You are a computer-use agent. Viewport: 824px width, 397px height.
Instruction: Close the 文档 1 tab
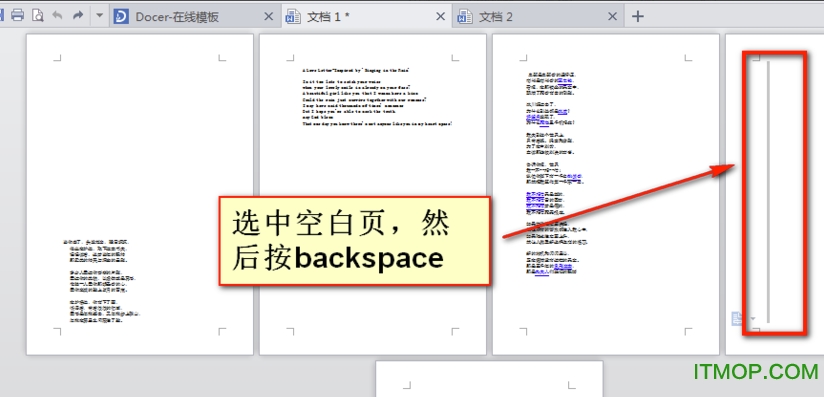[440, 16]
